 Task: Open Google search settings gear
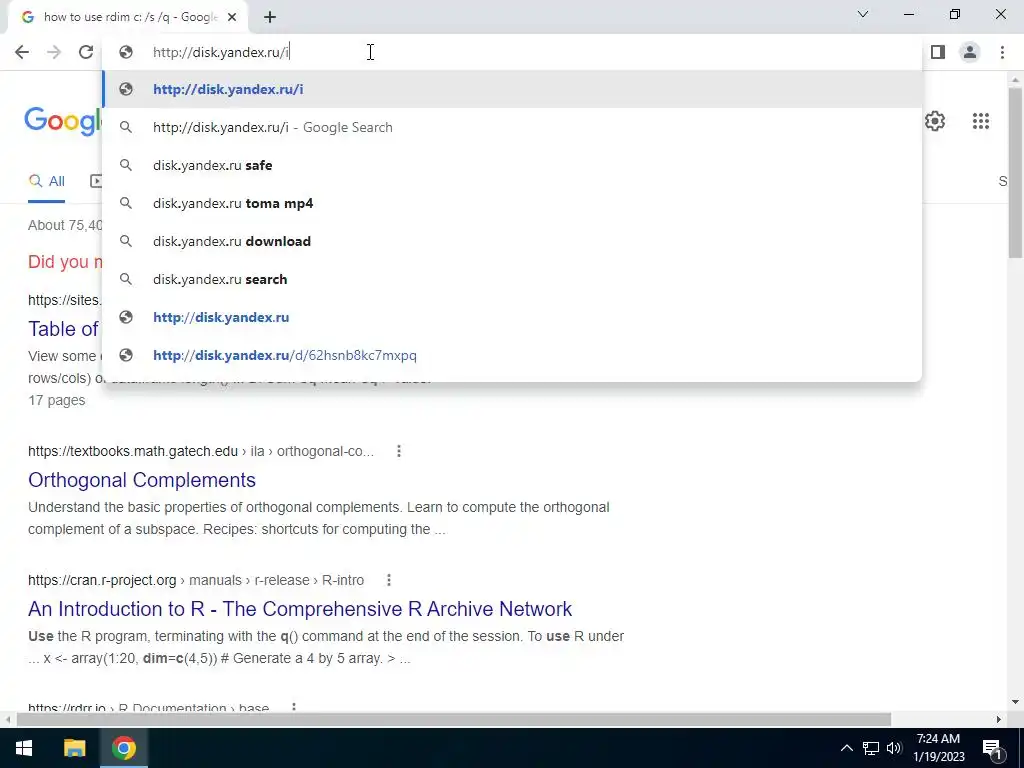[935, 121]
